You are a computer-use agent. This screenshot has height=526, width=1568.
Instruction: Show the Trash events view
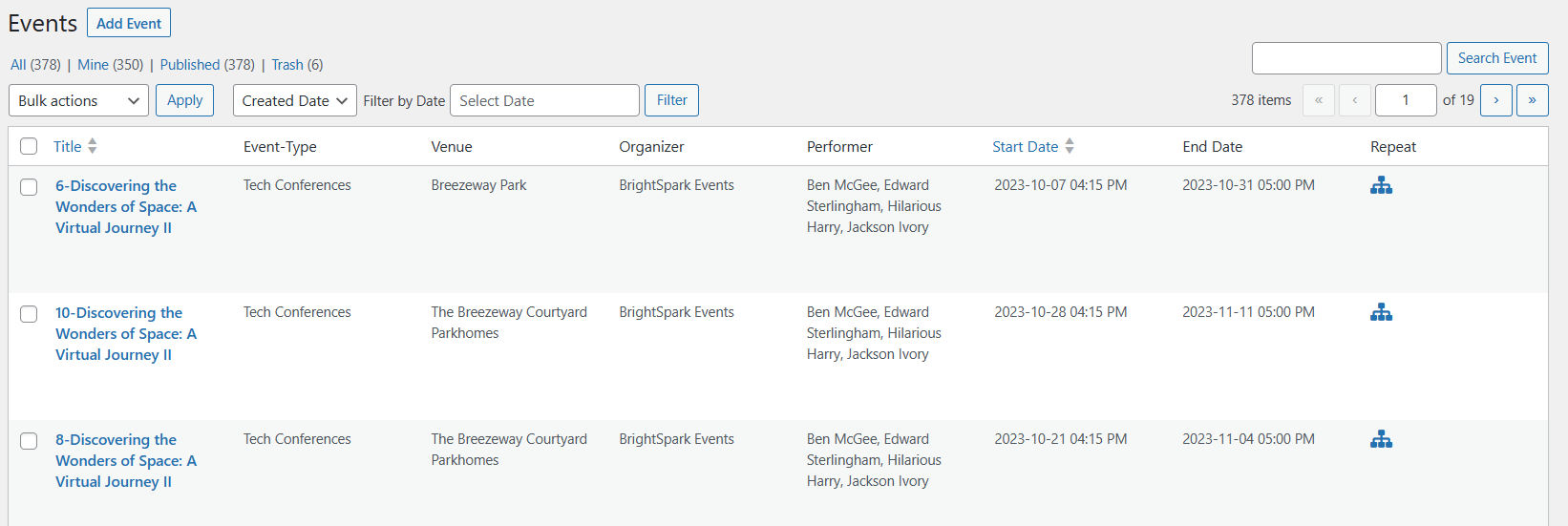point(286,65)
